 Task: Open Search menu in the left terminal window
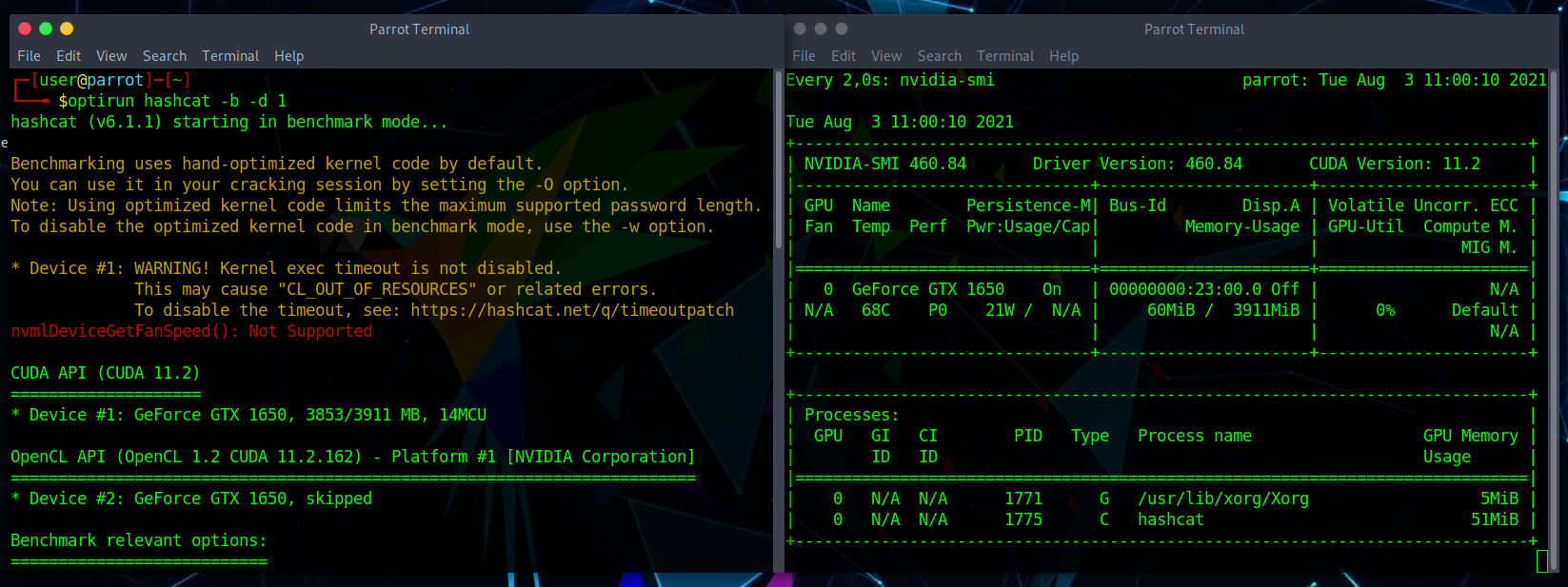pos(165,56)
